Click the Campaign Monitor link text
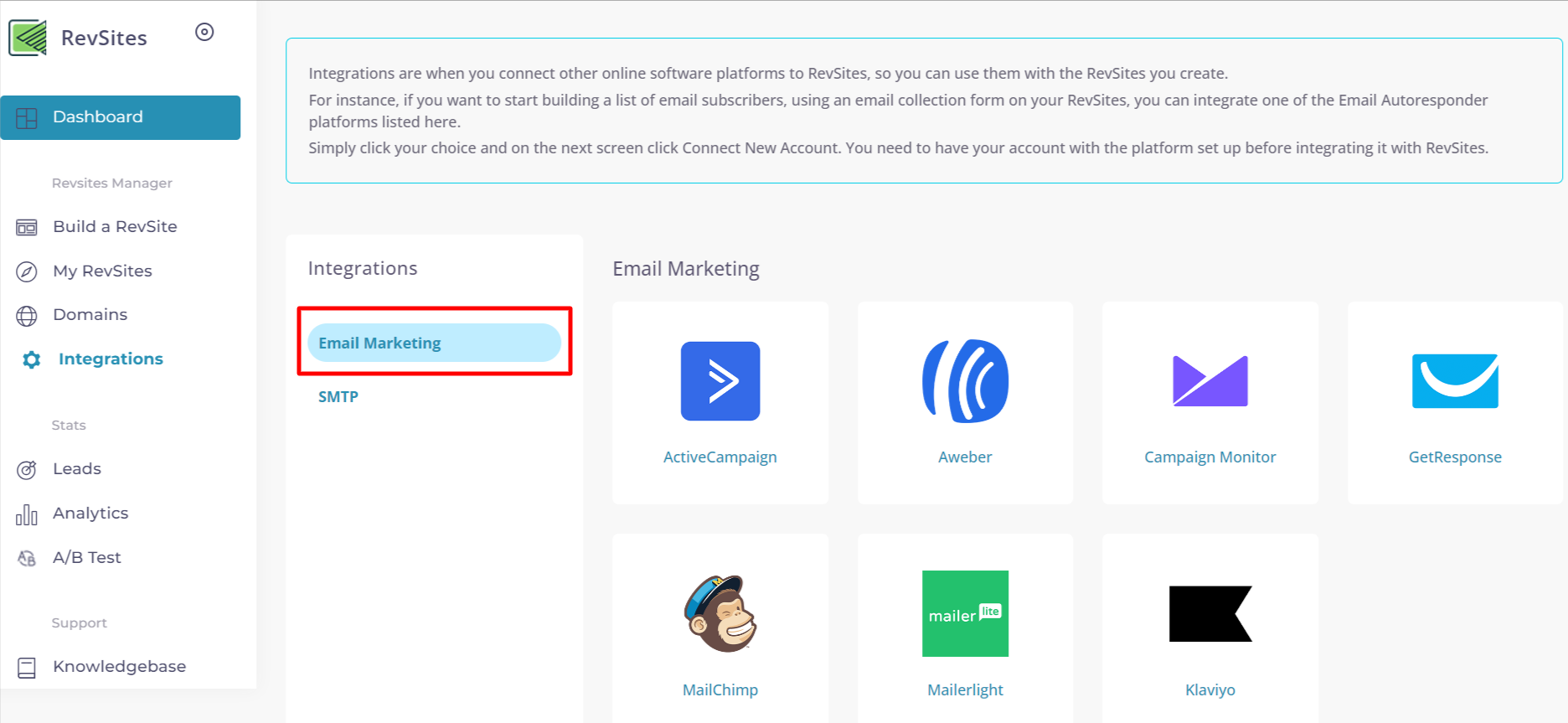This screenshot has height=723, width=1568. tap(1210, 457)
